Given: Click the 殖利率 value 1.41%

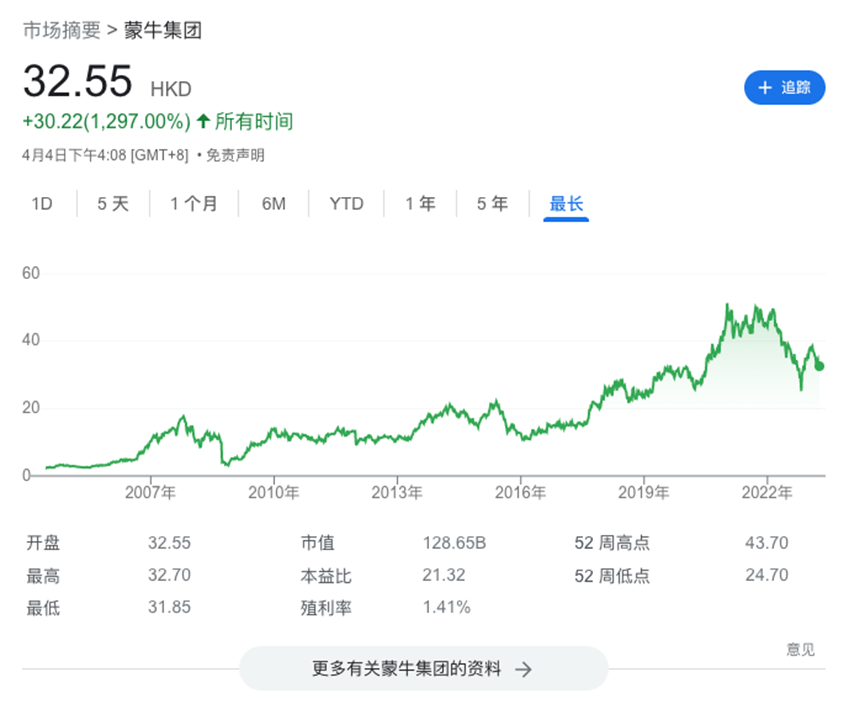Looking at the screenshot, I should [447, 607].
